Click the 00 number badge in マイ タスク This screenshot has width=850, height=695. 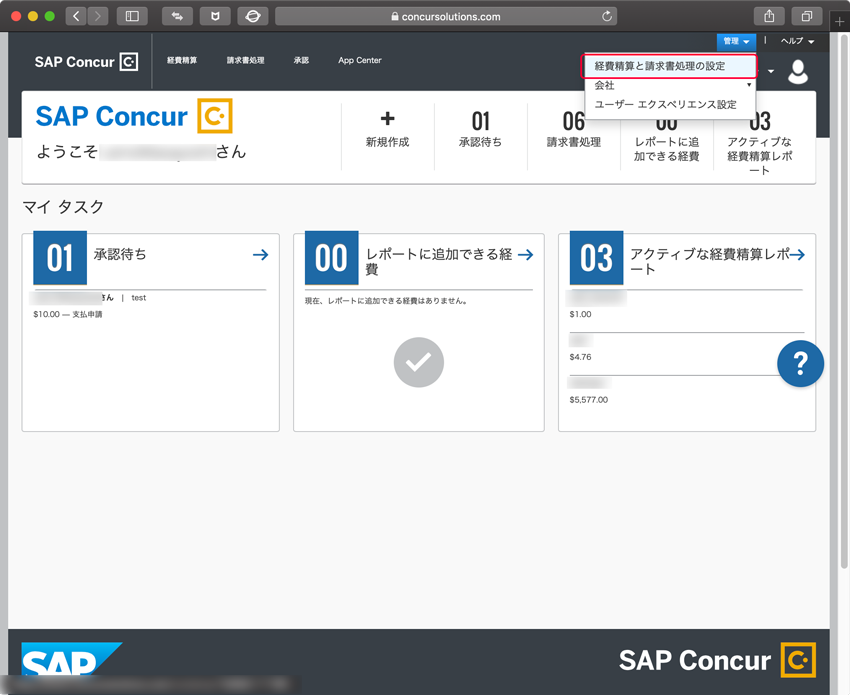pos(331,258)
